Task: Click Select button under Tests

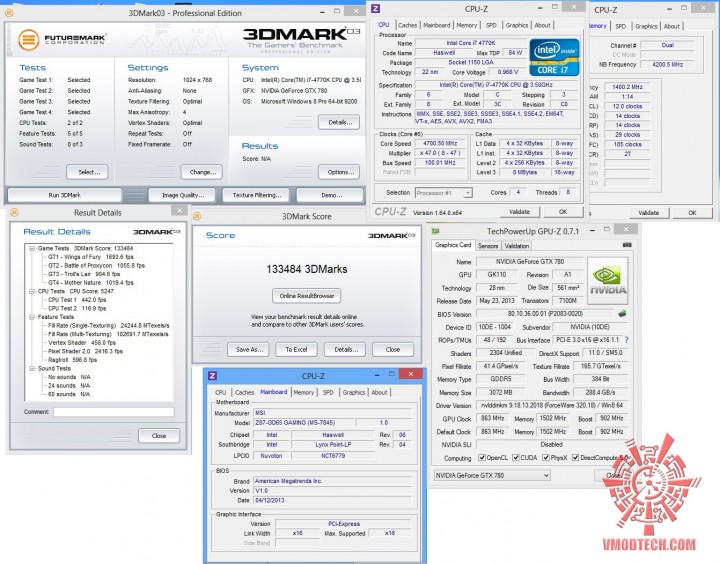Action: point(87,172)
